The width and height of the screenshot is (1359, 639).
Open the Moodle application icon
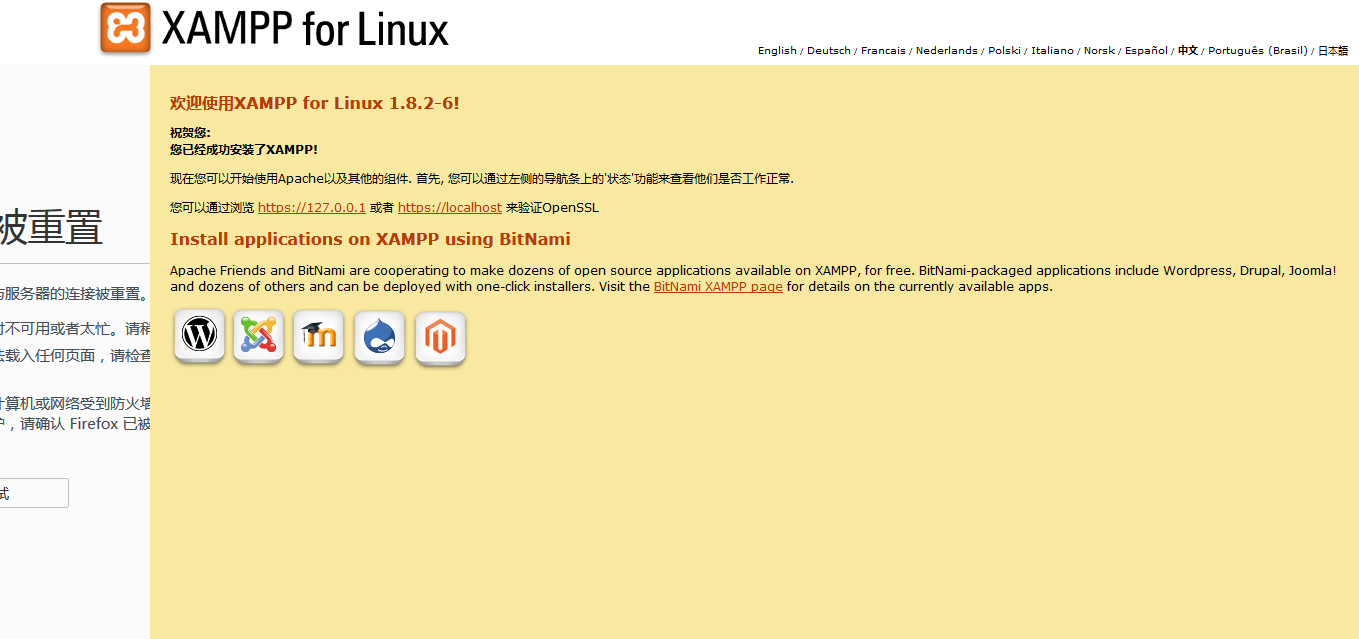tap(319, 336)
